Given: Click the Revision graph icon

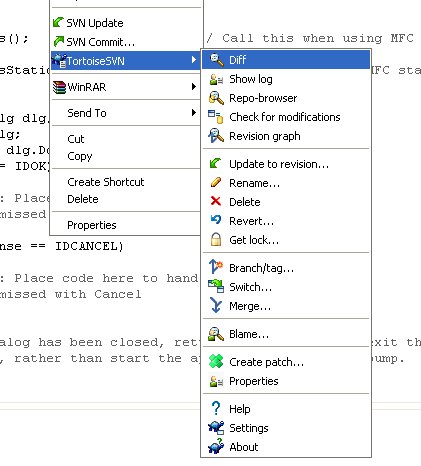Looking at the screenshot, I should click(x=216, y=136).
